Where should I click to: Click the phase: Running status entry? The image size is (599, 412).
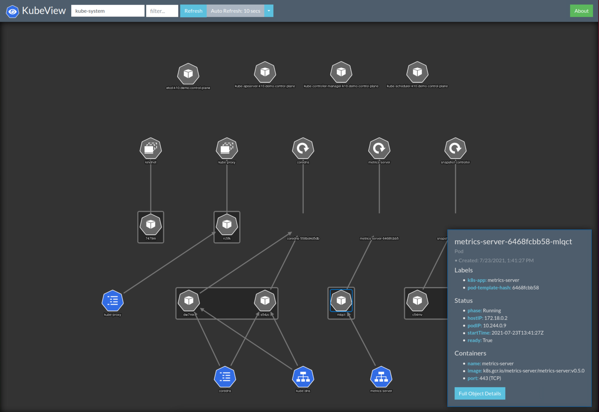click(x=484, y=310)
